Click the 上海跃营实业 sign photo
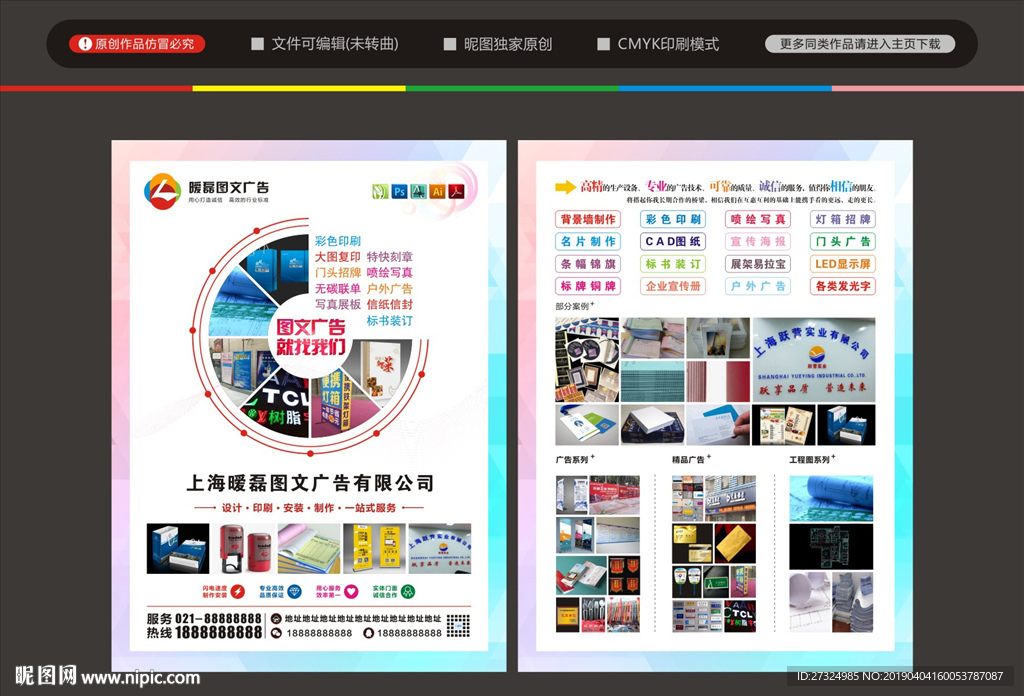 click(x=813, y=360)
